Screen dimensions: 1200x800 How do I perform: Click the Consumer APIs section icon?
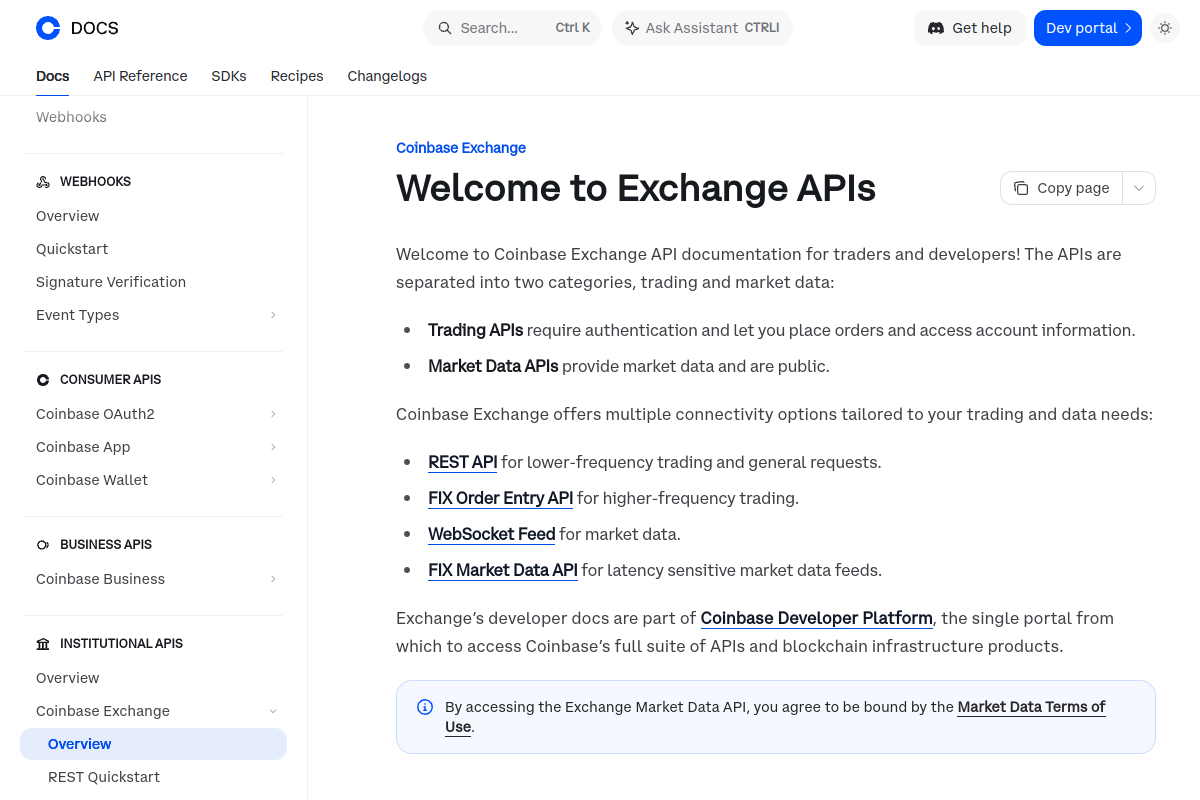coord(43,380)
